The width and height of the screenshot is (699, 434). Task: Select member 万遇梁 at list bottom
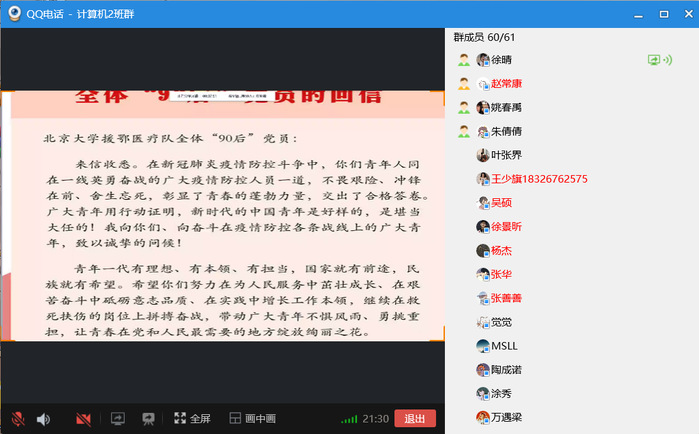512,417
